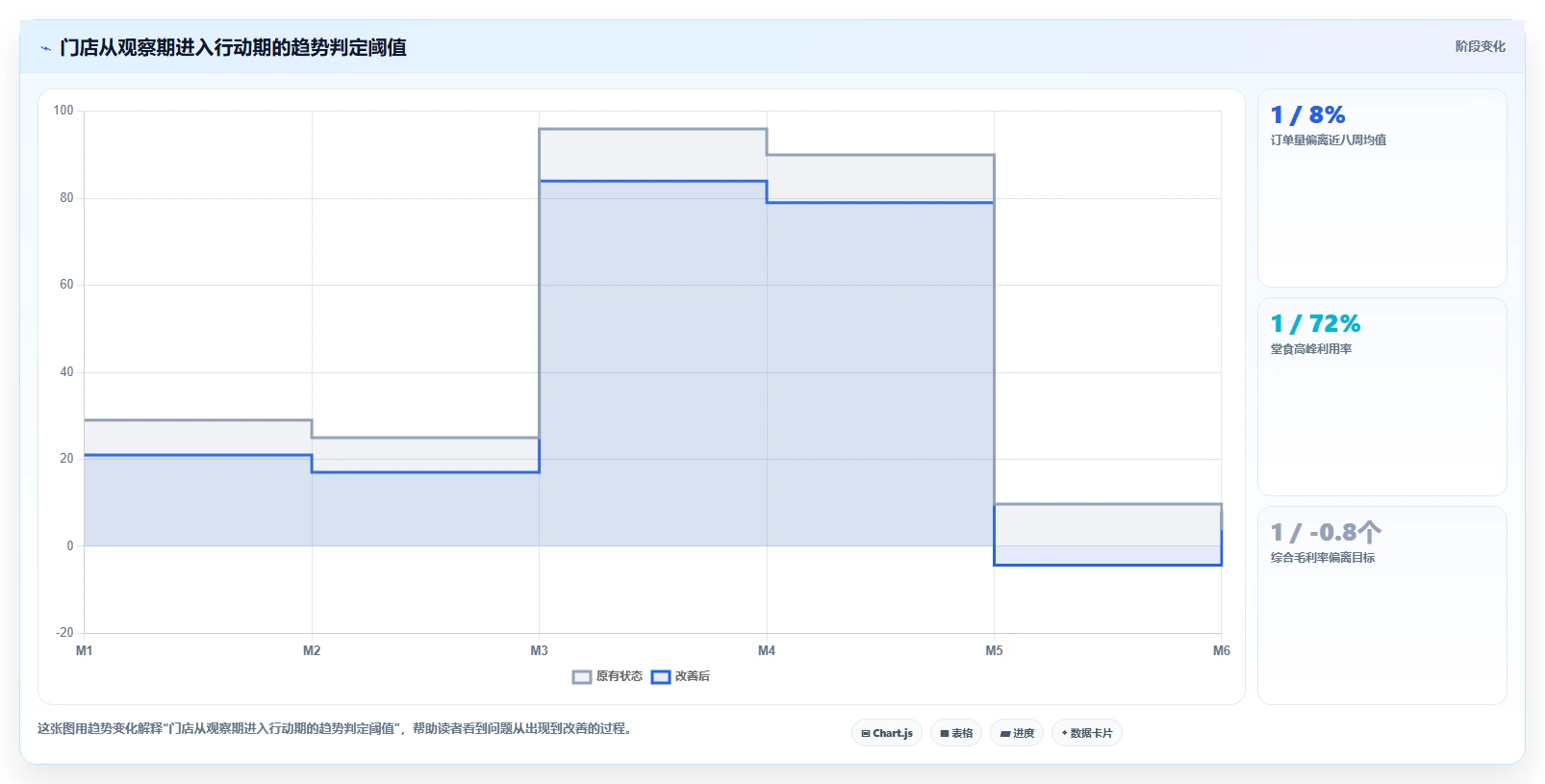
Task: Click the -20 y-axis tick label
Action: [x=64, y=633]
